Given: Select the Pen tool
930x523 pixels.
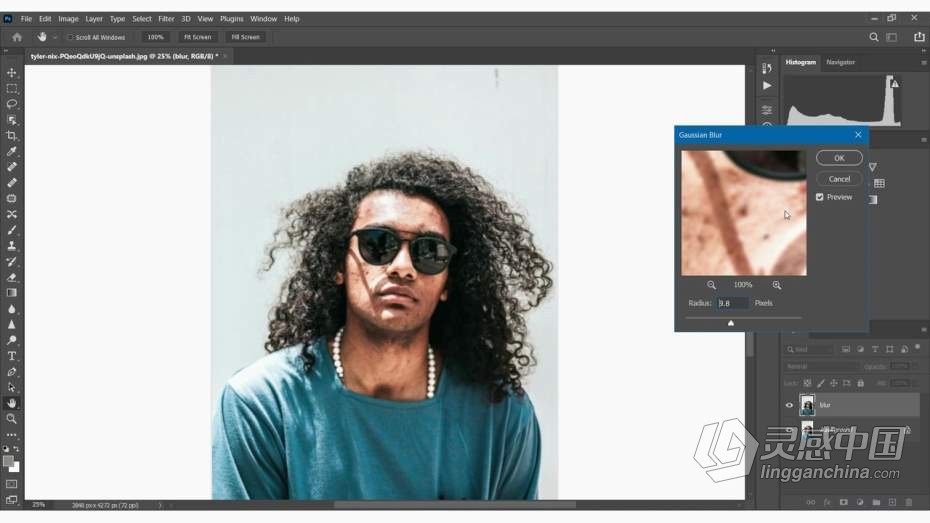Looking at the screenshot, I should [11, 372].
